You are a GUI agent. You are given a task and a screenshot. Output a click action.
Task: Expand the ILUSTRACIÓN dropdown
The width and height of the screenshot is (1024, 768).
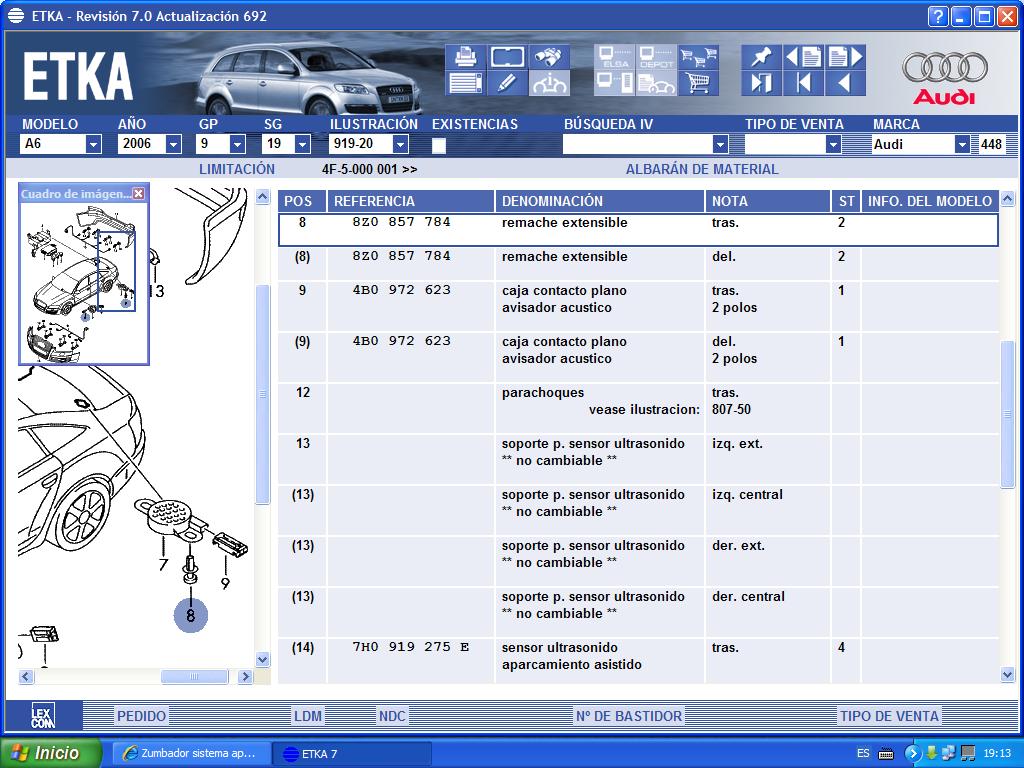point(400,144)
